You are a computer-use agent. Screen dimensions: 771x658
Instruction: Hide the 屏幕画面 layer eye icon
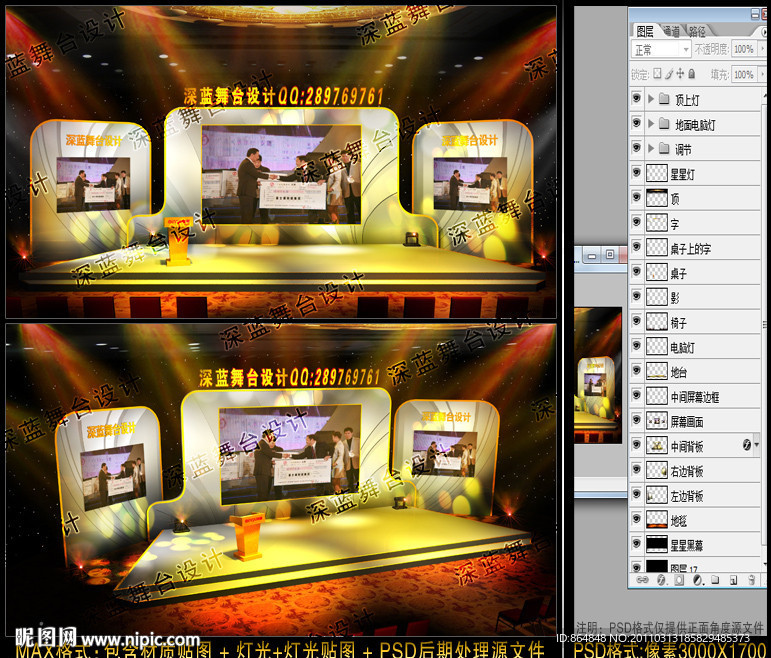point(637,420)
